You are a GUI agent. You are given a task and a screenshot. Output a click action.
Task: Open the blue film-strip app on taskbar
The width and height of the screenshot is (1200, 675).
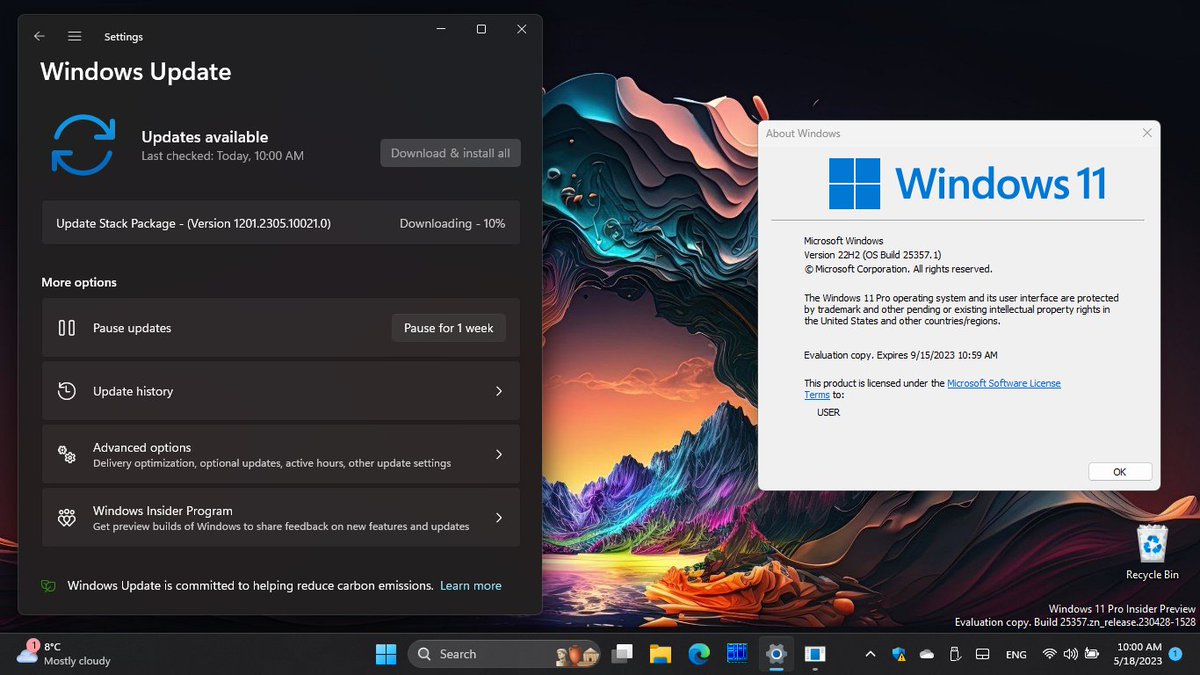[x=737, y=654]
